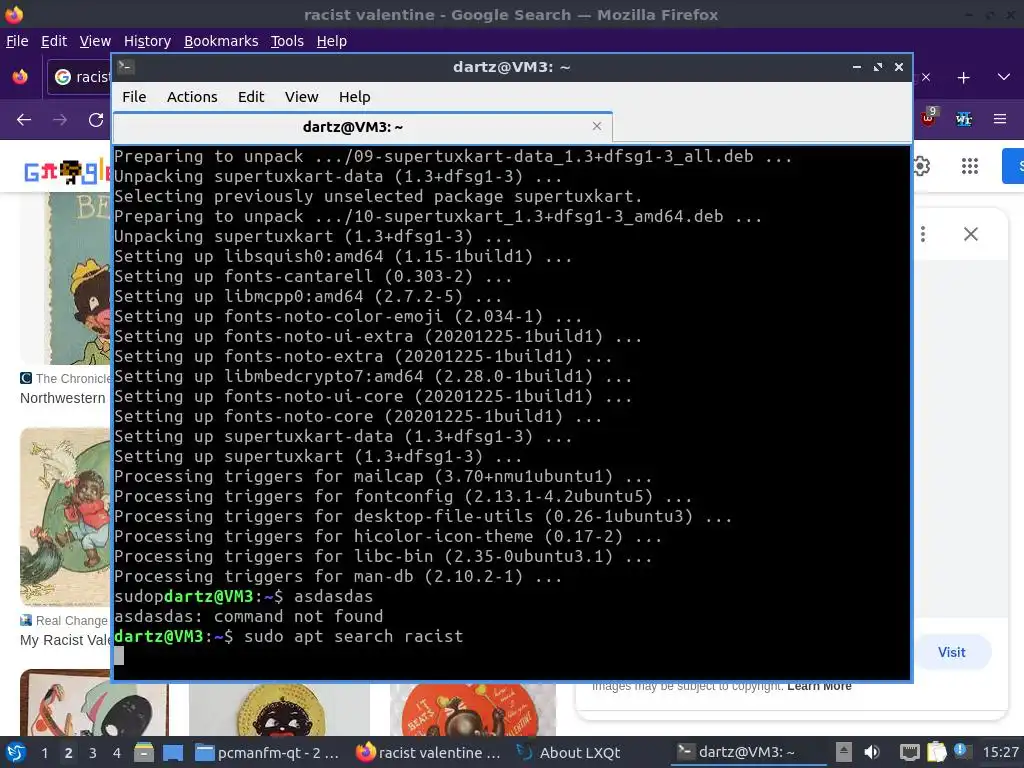Switch to racist valentine Firefox taskbar entry
This screenshot has width=1024, height=768.
point(428,752)
